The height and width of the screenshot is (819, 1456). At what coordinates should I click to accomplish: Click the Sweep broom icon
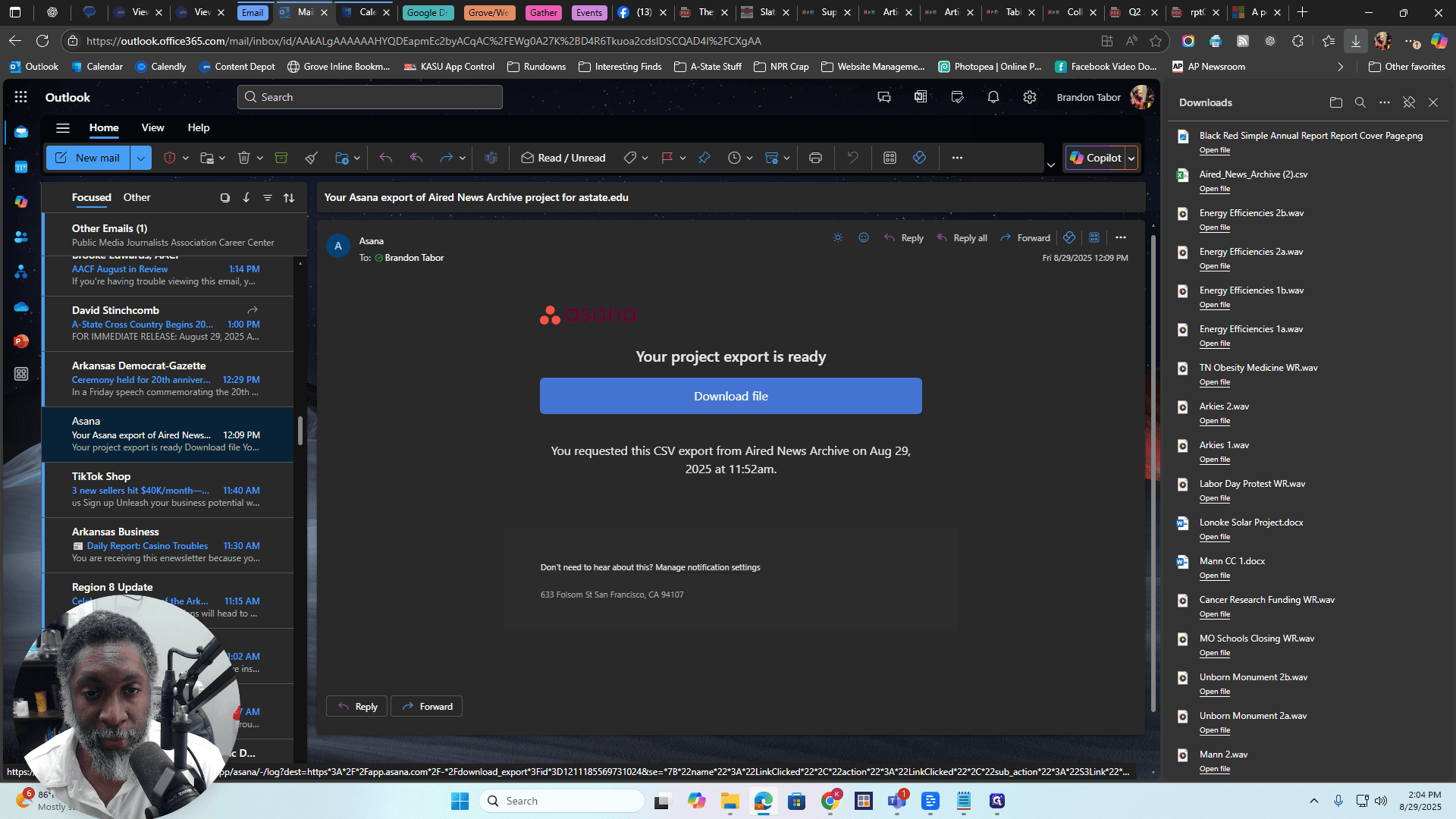pos(311,158)
